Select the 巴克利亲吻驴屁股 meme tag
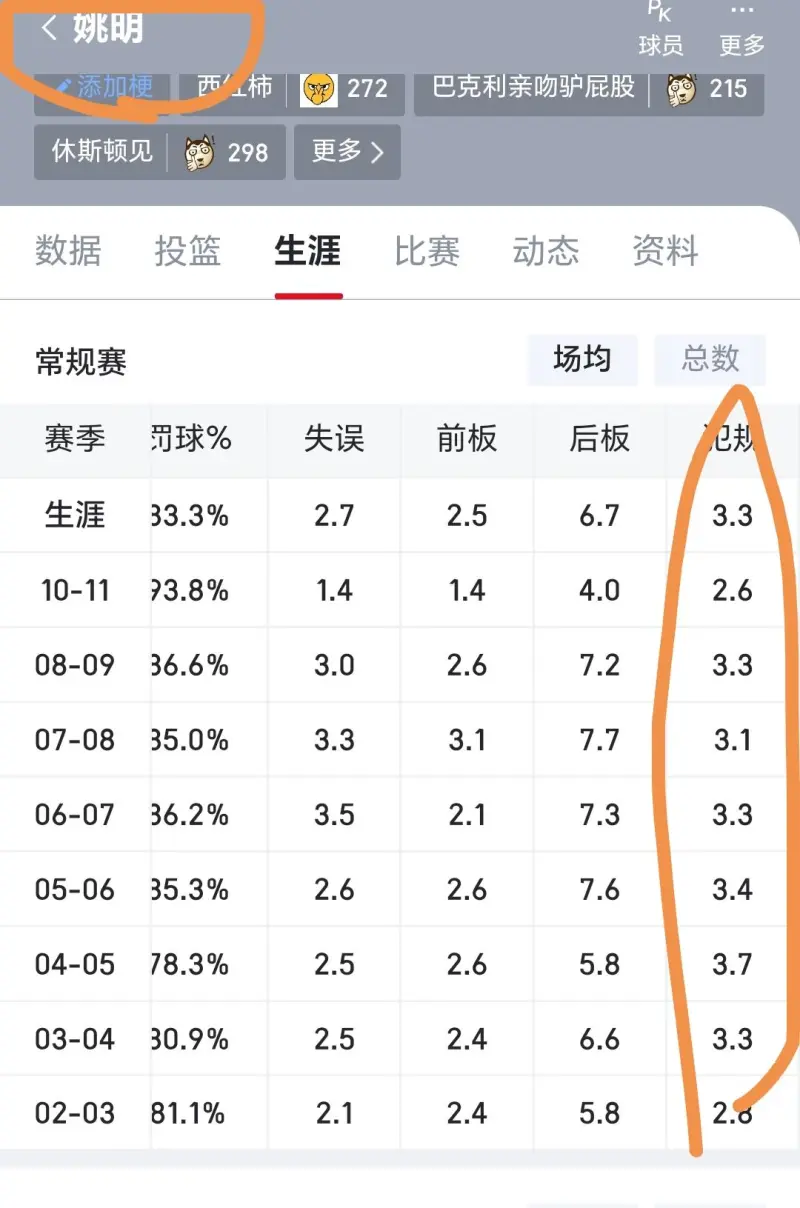 coord(534,87)
